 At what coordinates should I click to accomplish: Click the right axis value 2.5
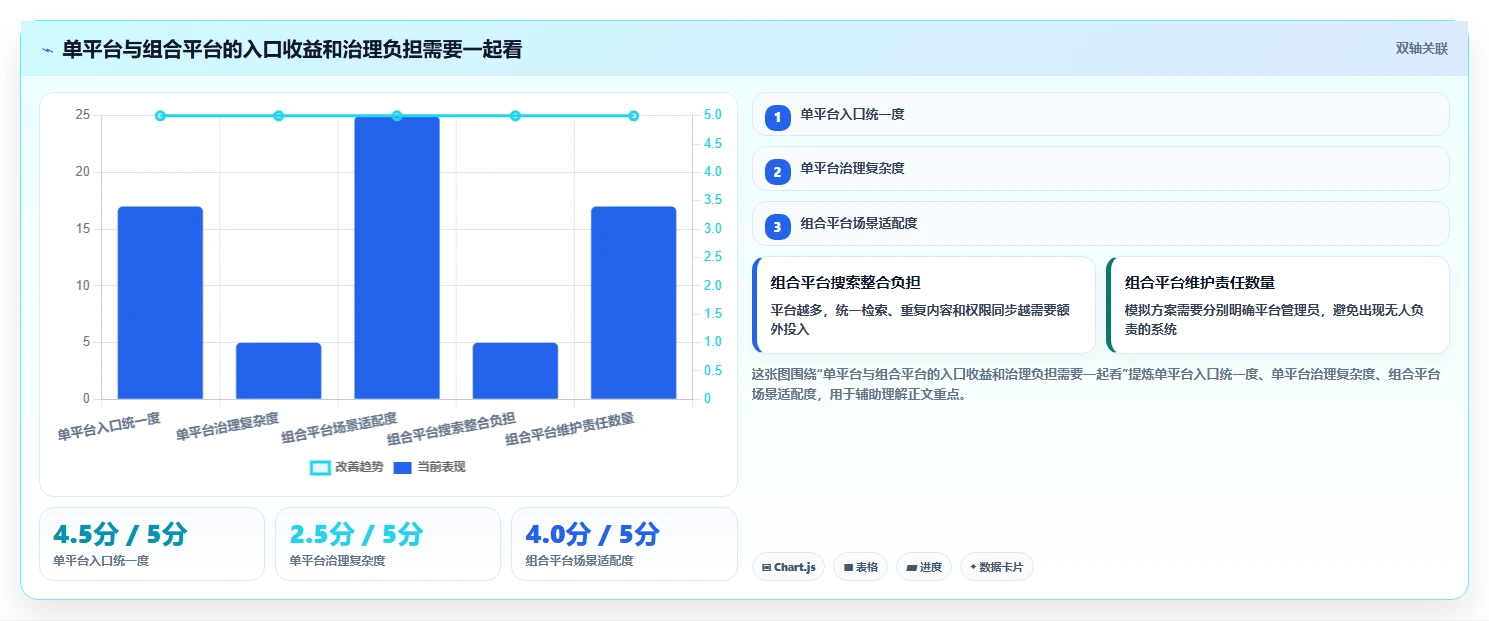click(712, 257)
